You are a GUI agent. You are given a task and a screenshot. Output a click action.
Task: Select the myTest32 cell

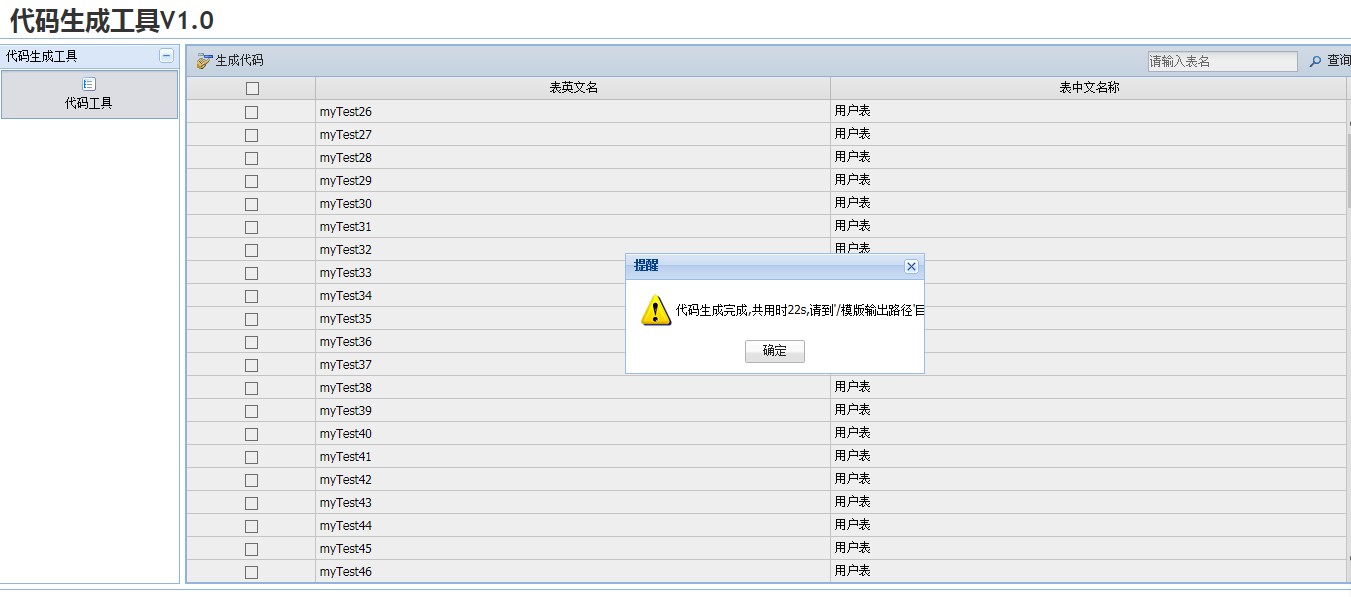click(573, 250)
